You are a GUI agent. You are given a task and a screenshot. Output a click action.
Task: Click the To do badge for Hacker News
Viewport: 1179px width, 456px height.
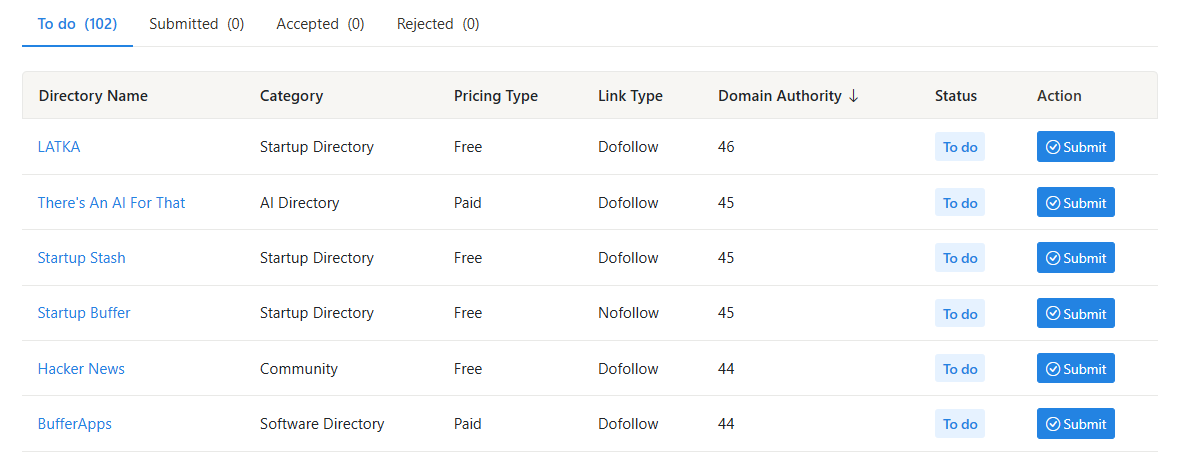(x=959, y=369)
